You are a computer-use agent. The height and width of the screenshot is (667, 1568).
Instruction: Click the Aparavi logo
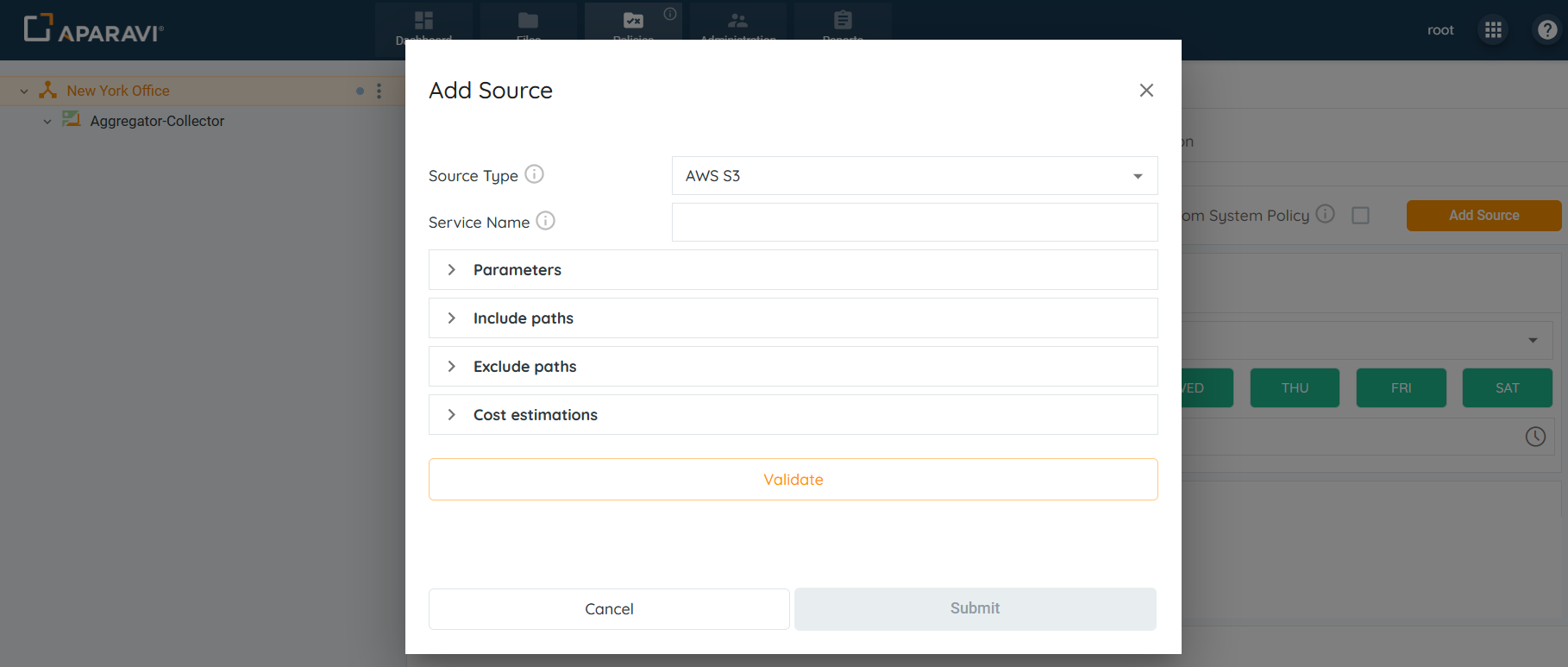(x=93, y=29)
